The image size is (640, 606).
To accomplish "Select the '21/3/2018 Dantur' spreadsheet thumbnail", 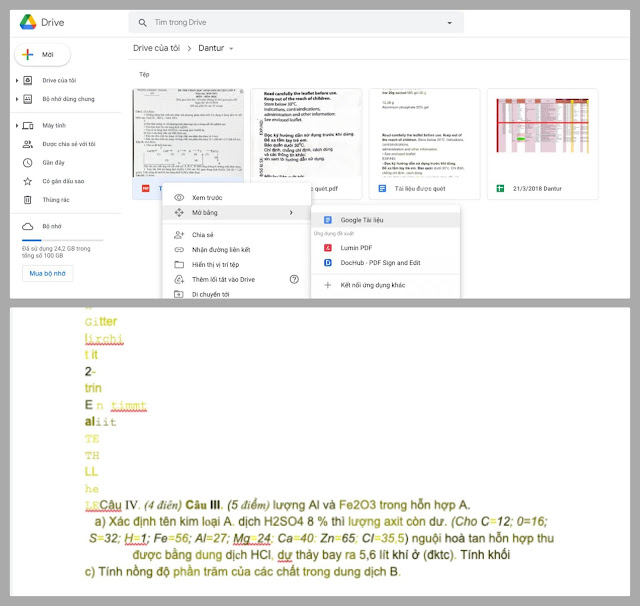I will [542, 133].
